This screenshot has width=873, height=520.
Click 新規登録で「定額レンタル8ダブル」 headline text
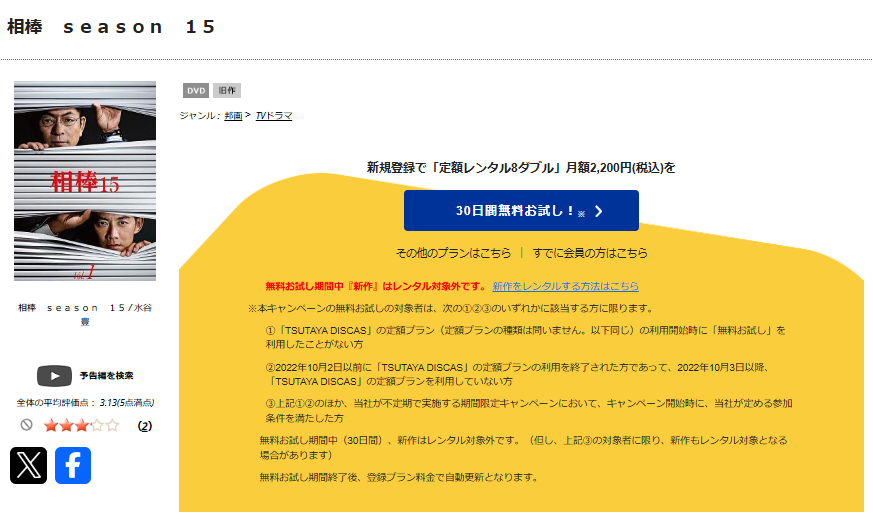coord(521,168)
